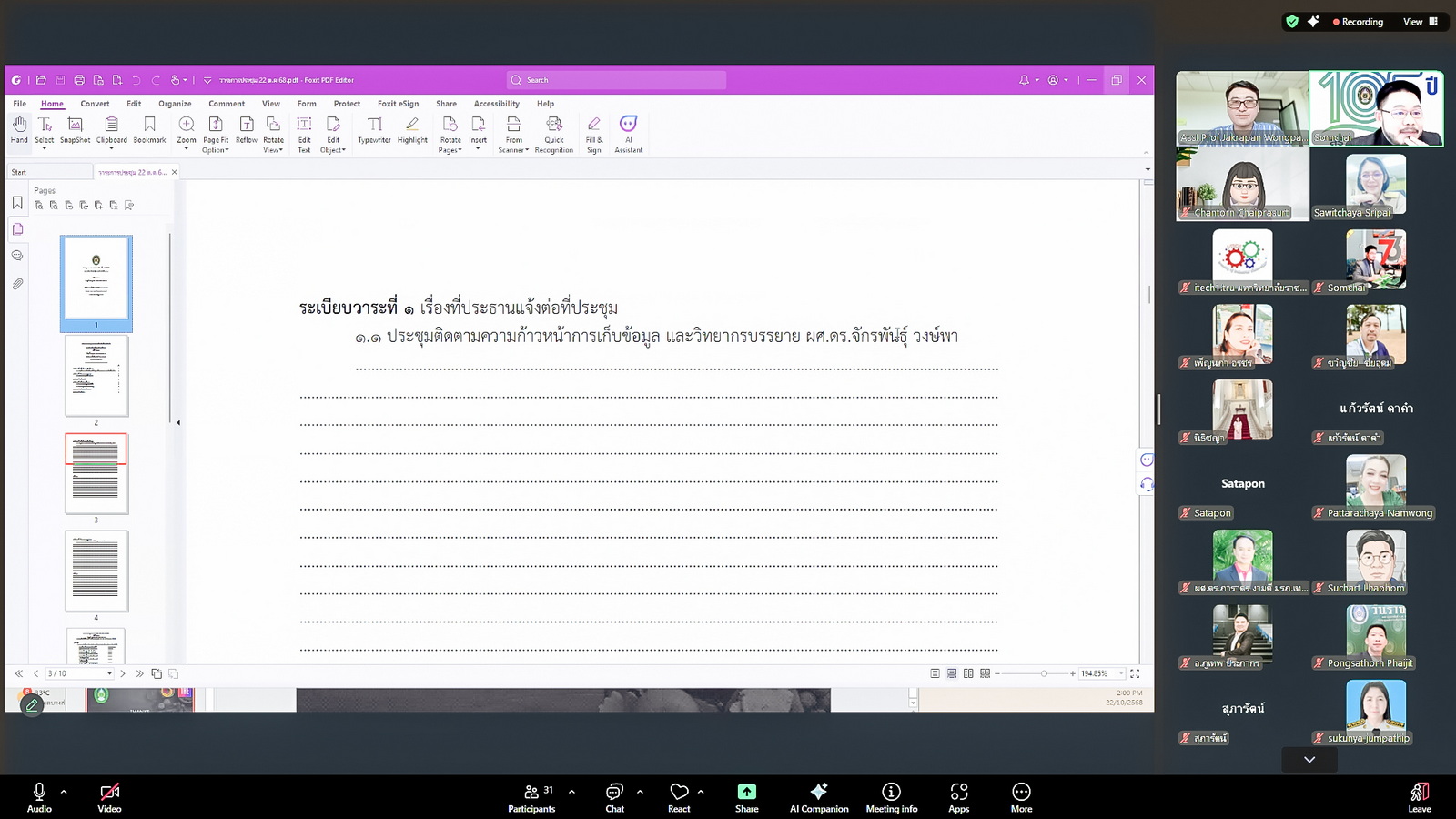Toggle microphone with Audio button
The height and width of the screenshot is (819, 1456).
[39, 796]
